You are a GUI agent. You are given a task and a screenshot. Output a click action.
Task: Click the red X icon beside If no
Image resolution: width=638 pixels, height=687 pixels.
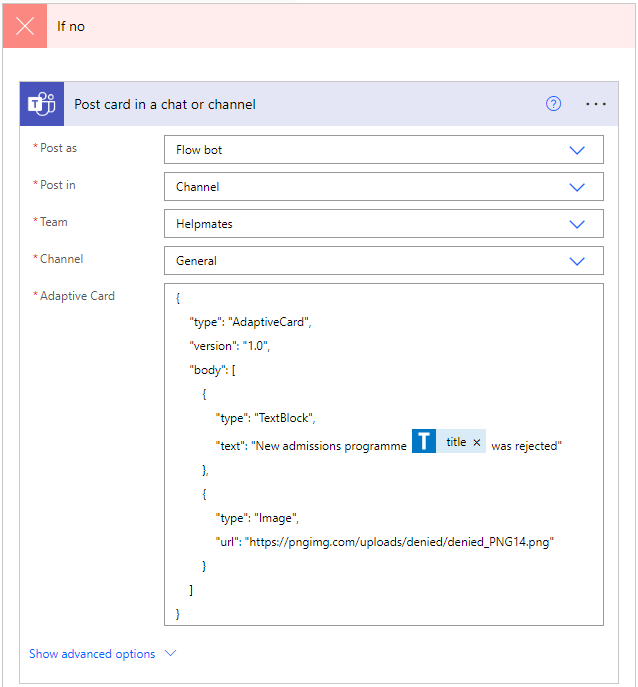click(x=25, y=26)
